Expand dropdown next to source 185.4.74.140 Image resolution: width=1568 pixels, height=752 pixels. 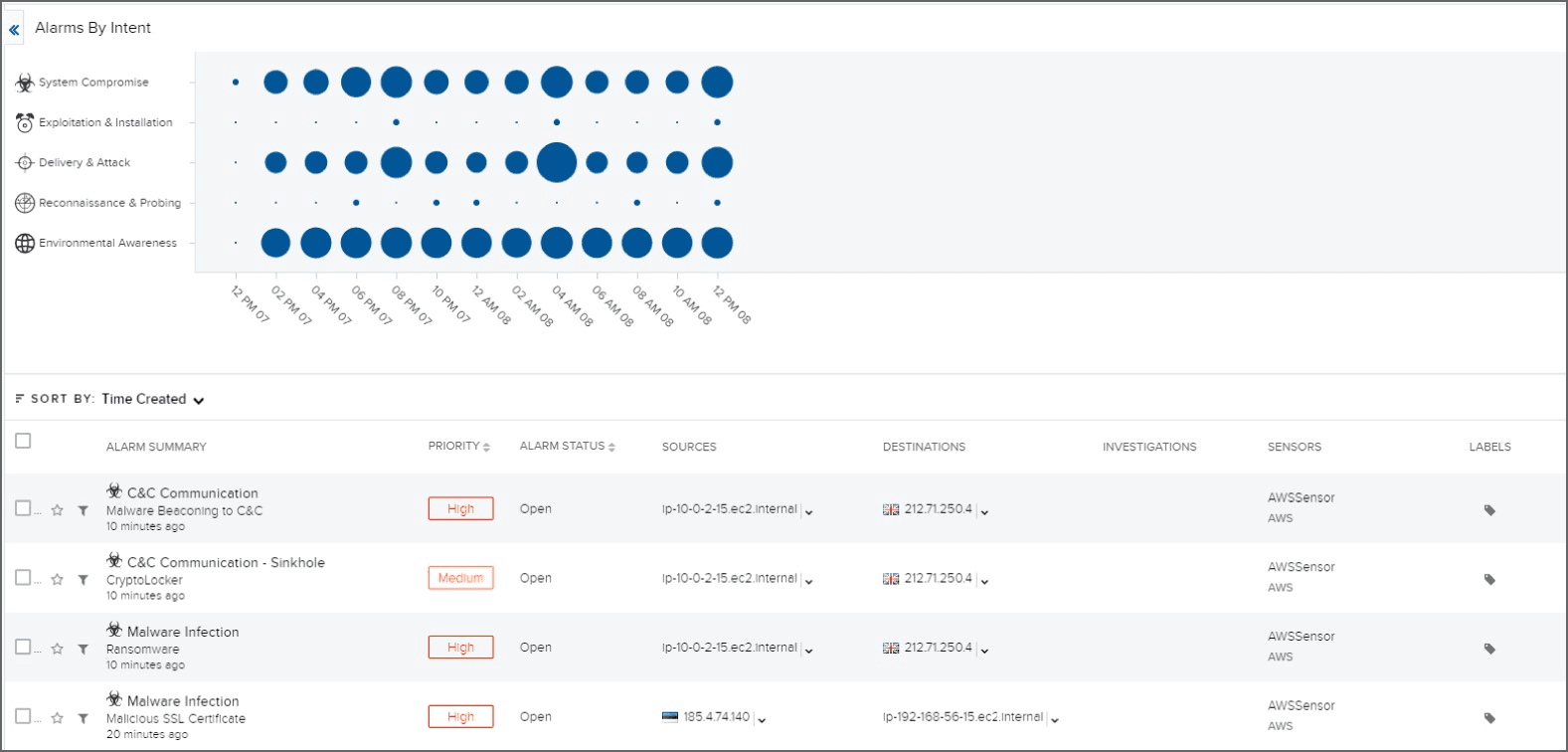click(x=762, y=720)
